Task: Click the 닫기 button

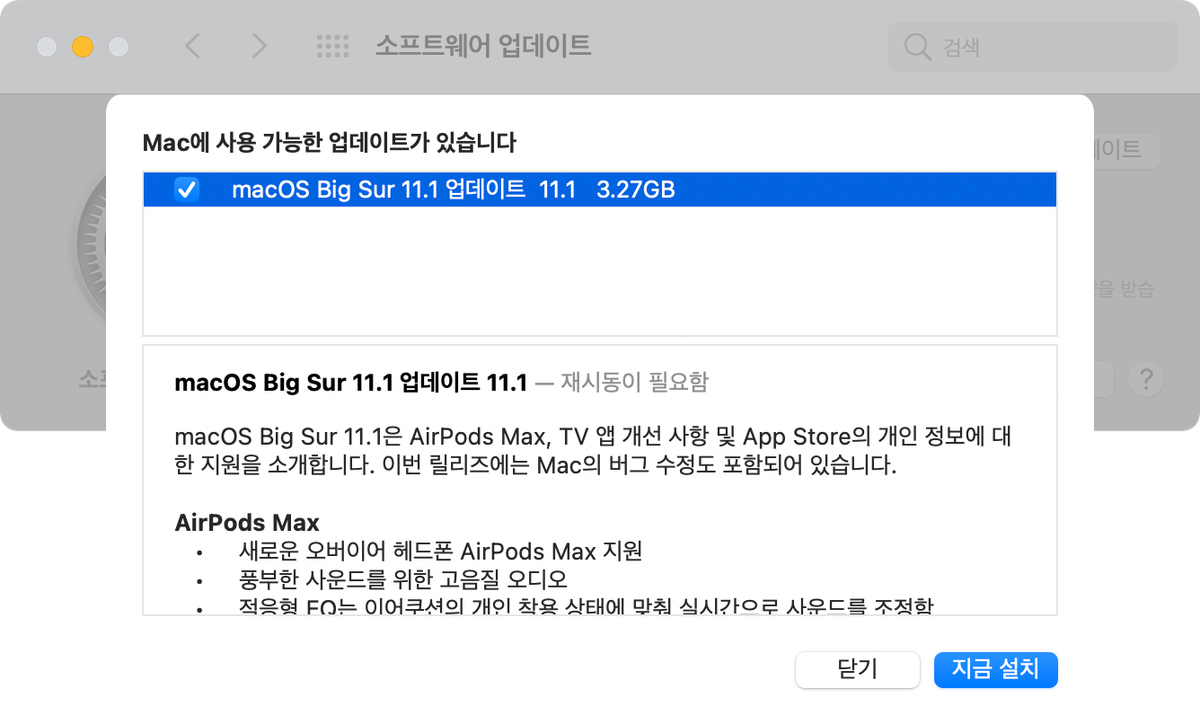Action: click(857, 669)
